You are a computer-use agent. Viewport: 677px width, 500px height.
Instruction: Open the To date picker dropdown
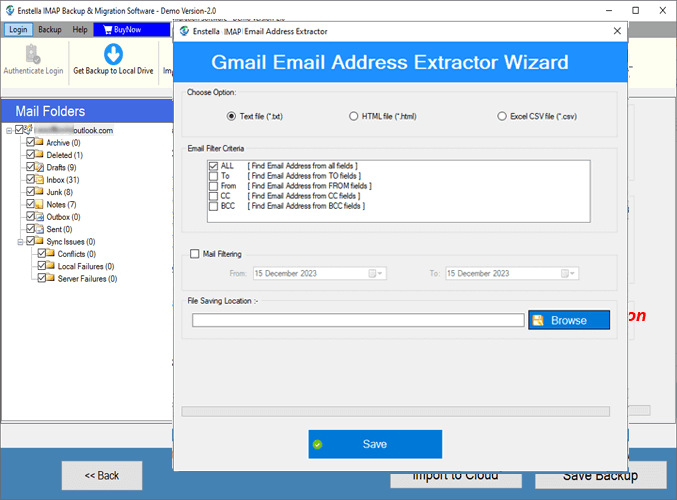click(568, 273)
